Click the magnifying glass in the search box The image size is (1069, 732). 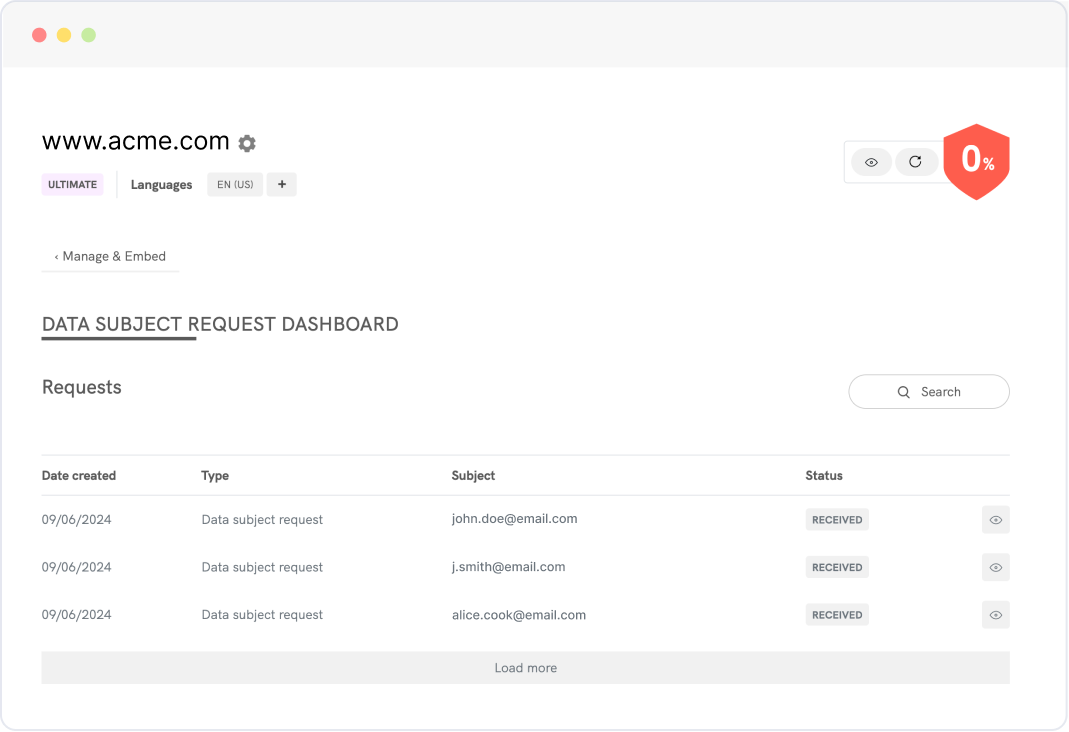[904, 392]
